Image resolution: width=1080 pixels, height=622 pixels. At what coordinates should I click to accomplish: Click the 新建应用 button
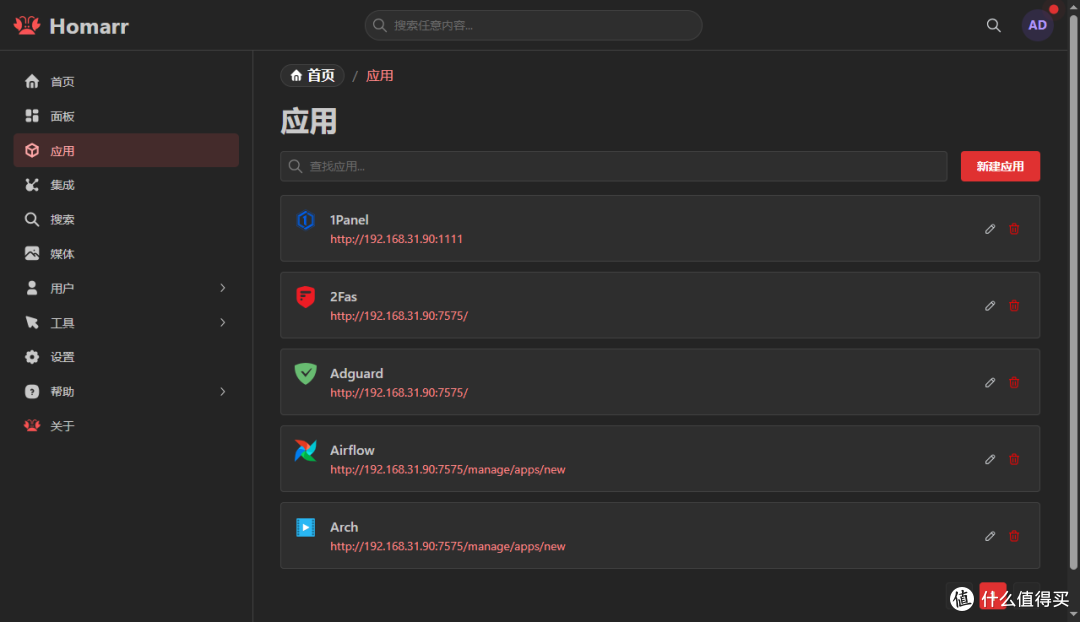[1000, 166]
